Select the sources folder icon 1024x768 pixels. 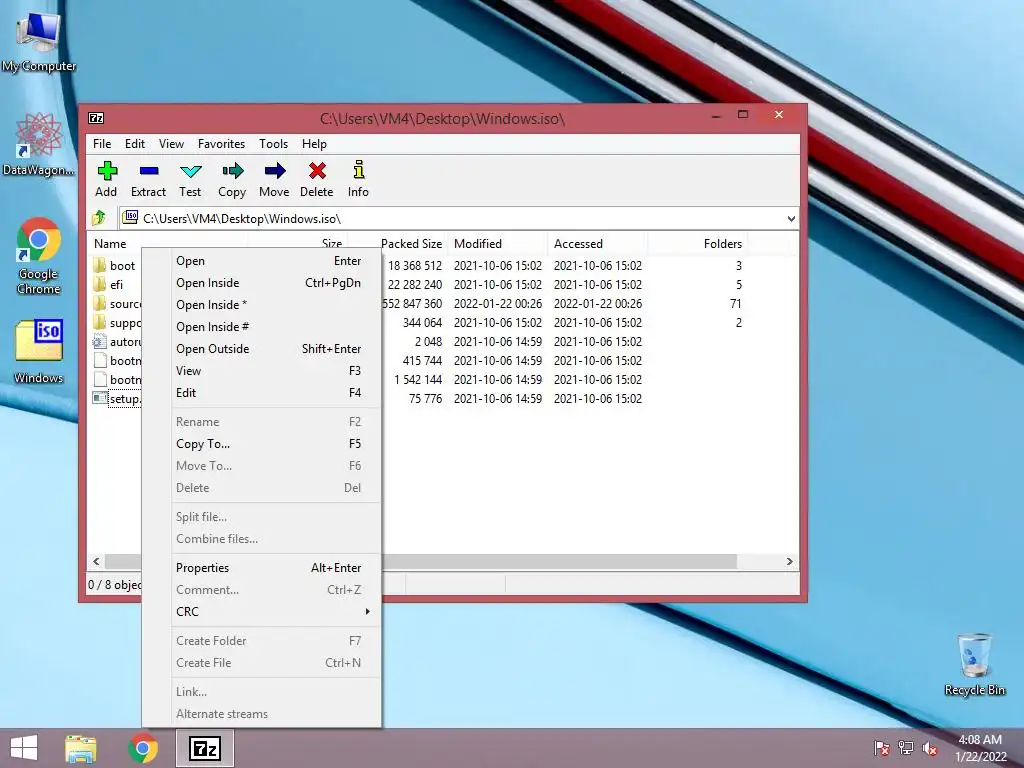click(x=99, y=303)
